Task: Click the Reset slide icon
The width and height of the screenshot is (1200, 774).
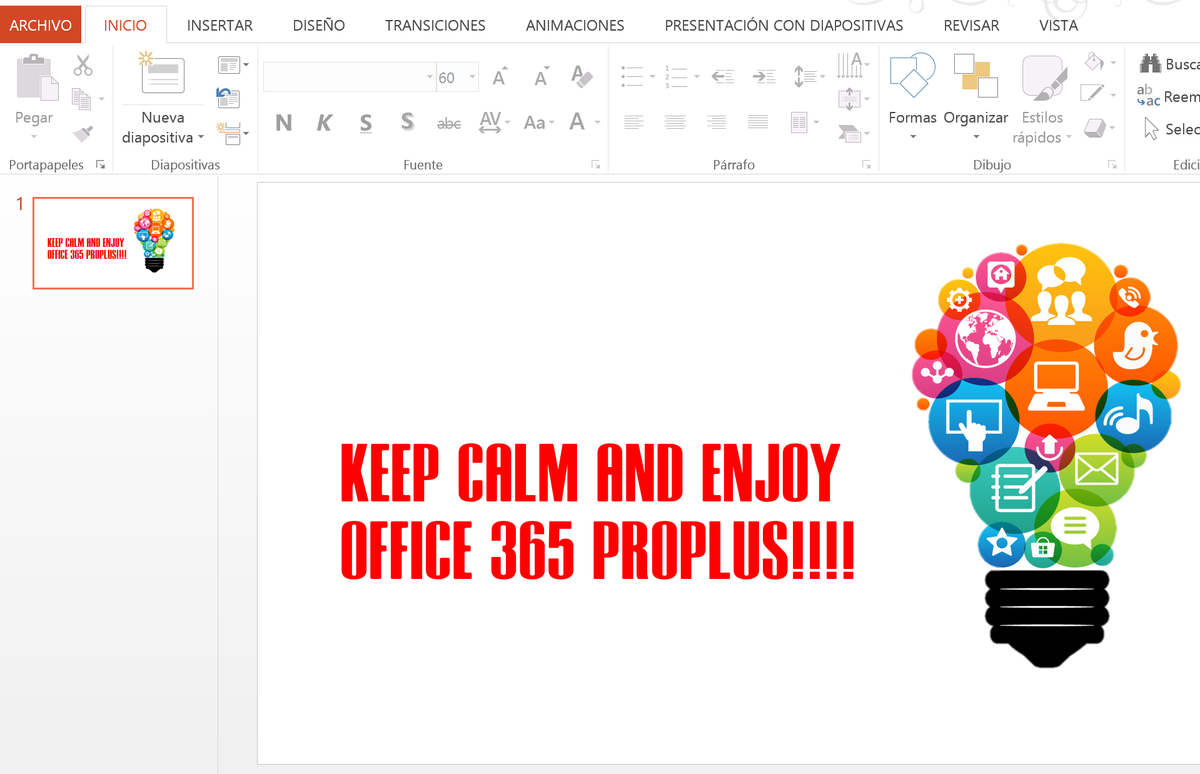Action: click(x=229, y=98)
